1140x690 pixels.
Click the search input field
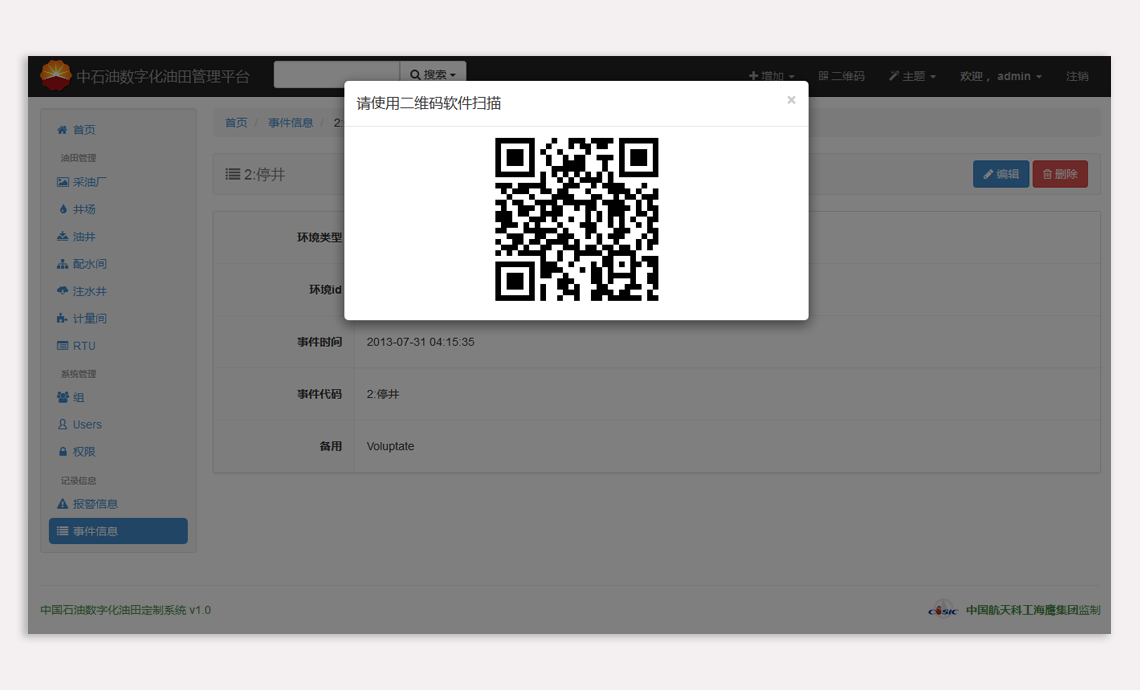click(337, 75)
